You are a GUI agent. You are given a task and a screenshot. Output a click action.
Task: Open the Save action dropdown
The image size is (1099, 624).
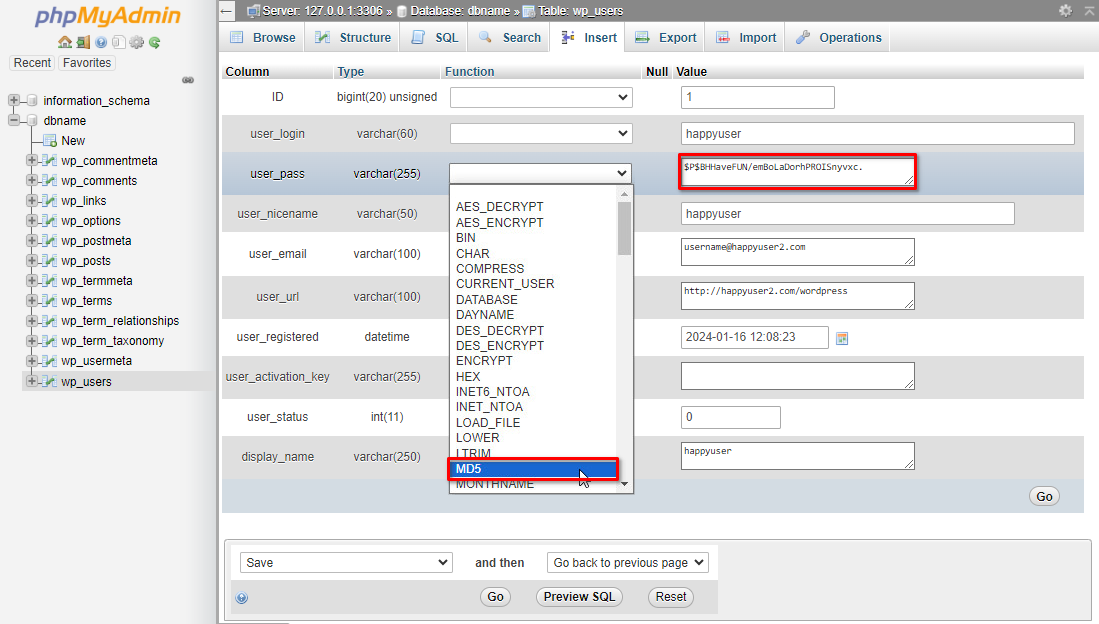point(346,562)
